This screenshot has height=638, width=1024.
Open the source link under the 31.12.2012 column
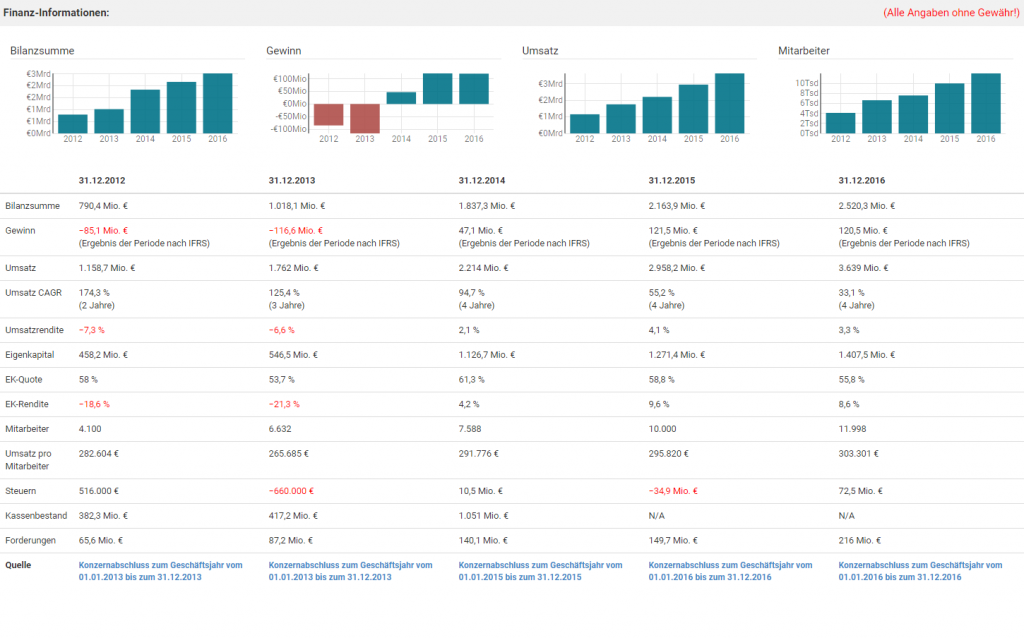click(160, 571)
